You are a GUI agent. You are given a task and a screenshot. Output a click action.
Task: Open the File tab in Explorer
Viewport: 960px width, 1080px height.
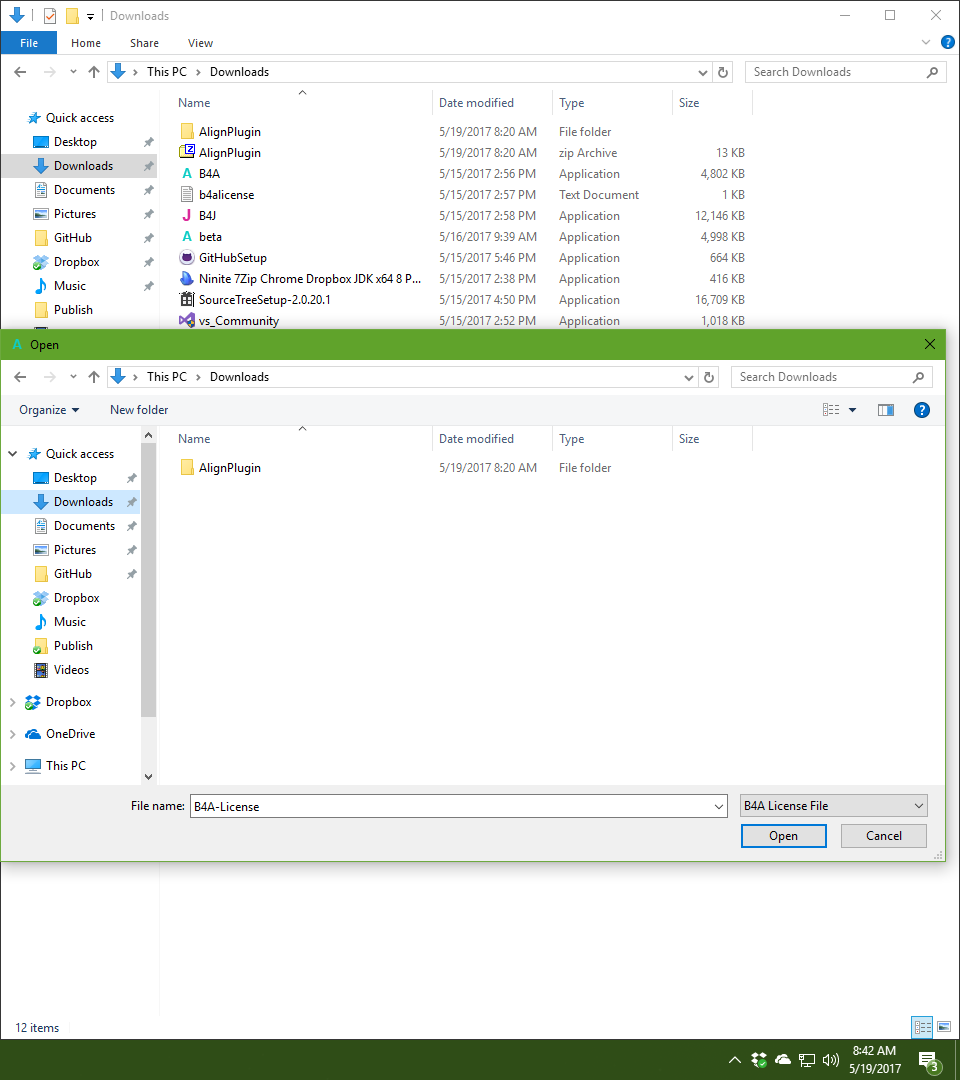click(x=29, y=43)
